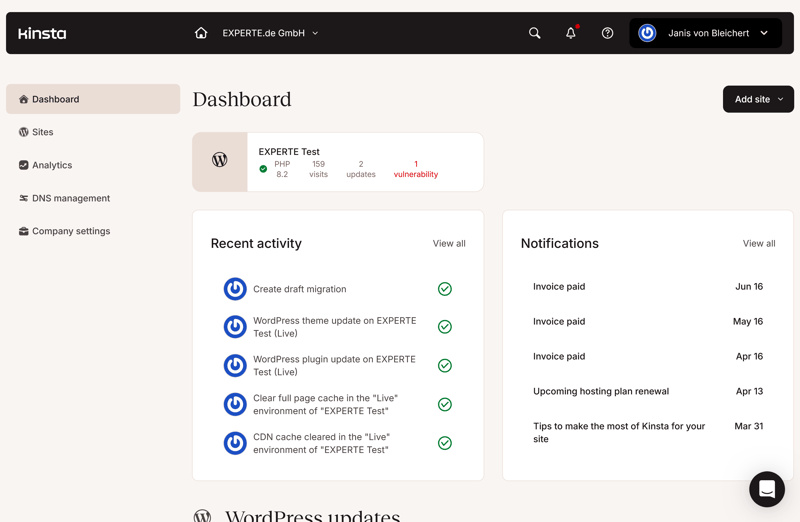Viewport: 800px width, 522px height.
Task: Open Upcoming hosting plan renewal notification
Action: 648,391
